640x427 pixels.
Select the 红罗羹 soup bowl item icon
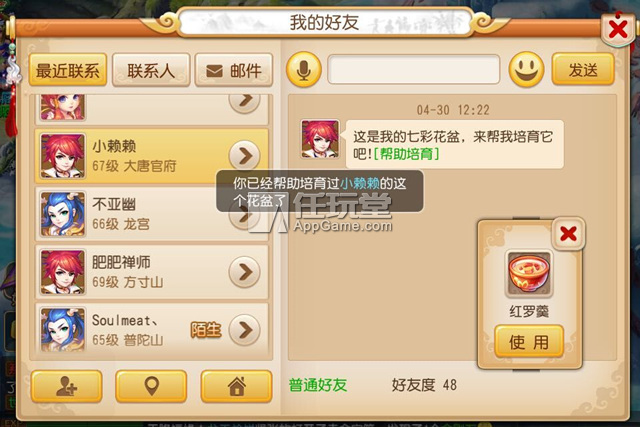pyautogui.click(x=529, y=274)
